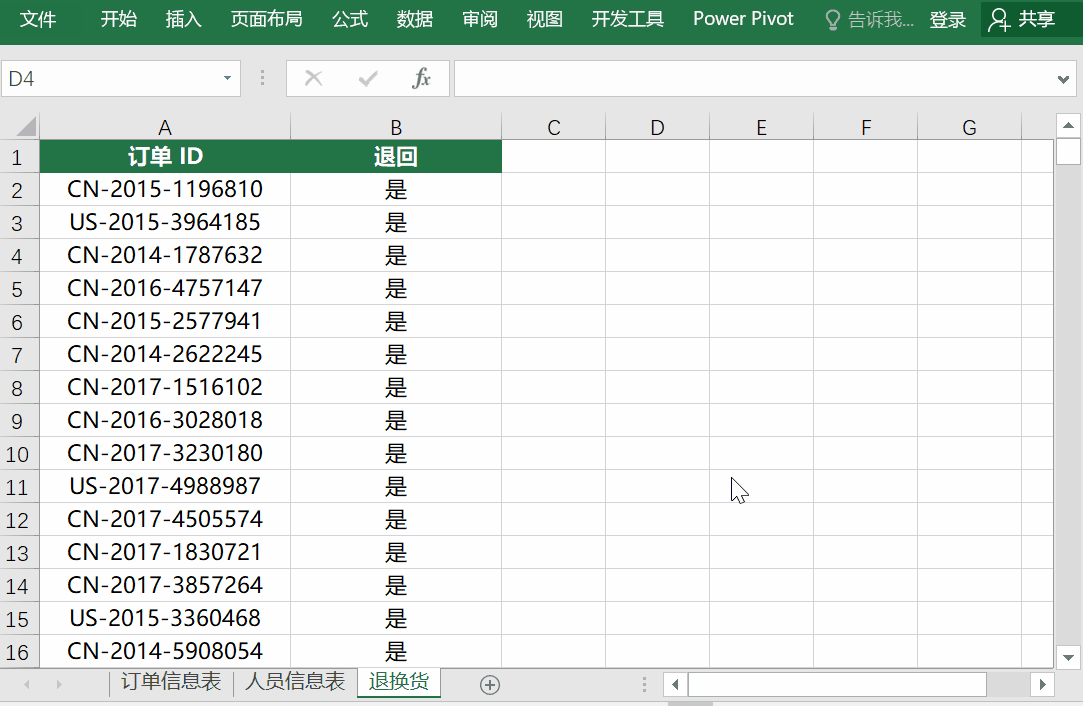The height and width of the screenshot is (706, 1083).
Task: Select the 退换货 sheet tab
Action: click(399, 682)
